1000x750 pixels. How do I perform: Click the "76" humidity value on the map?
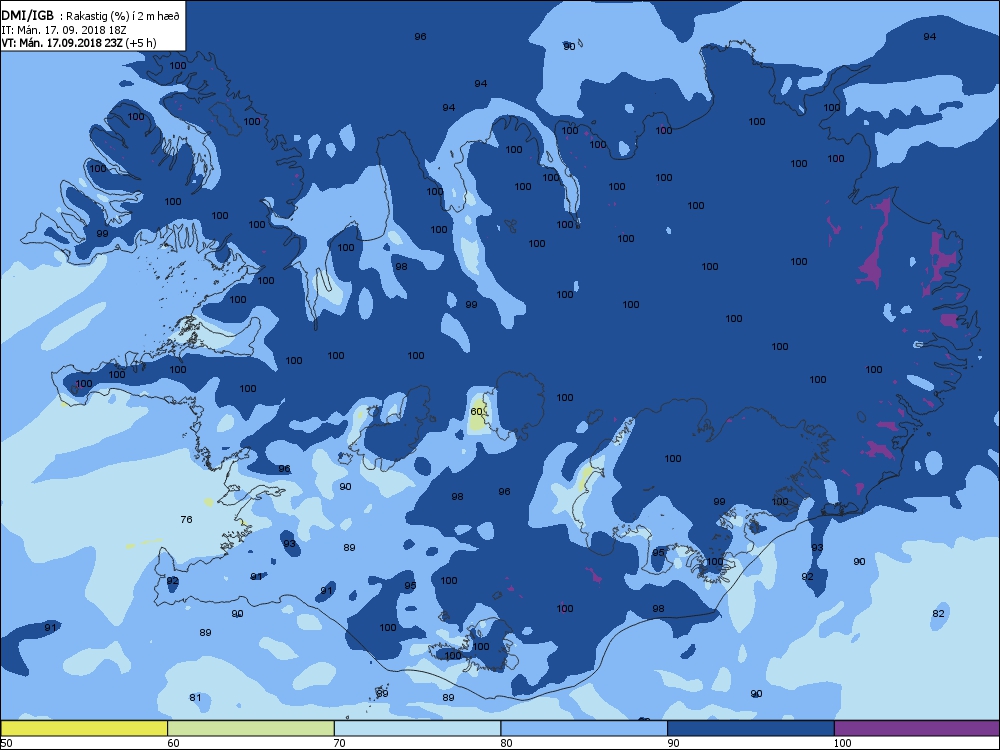click(x=186, y=519)
